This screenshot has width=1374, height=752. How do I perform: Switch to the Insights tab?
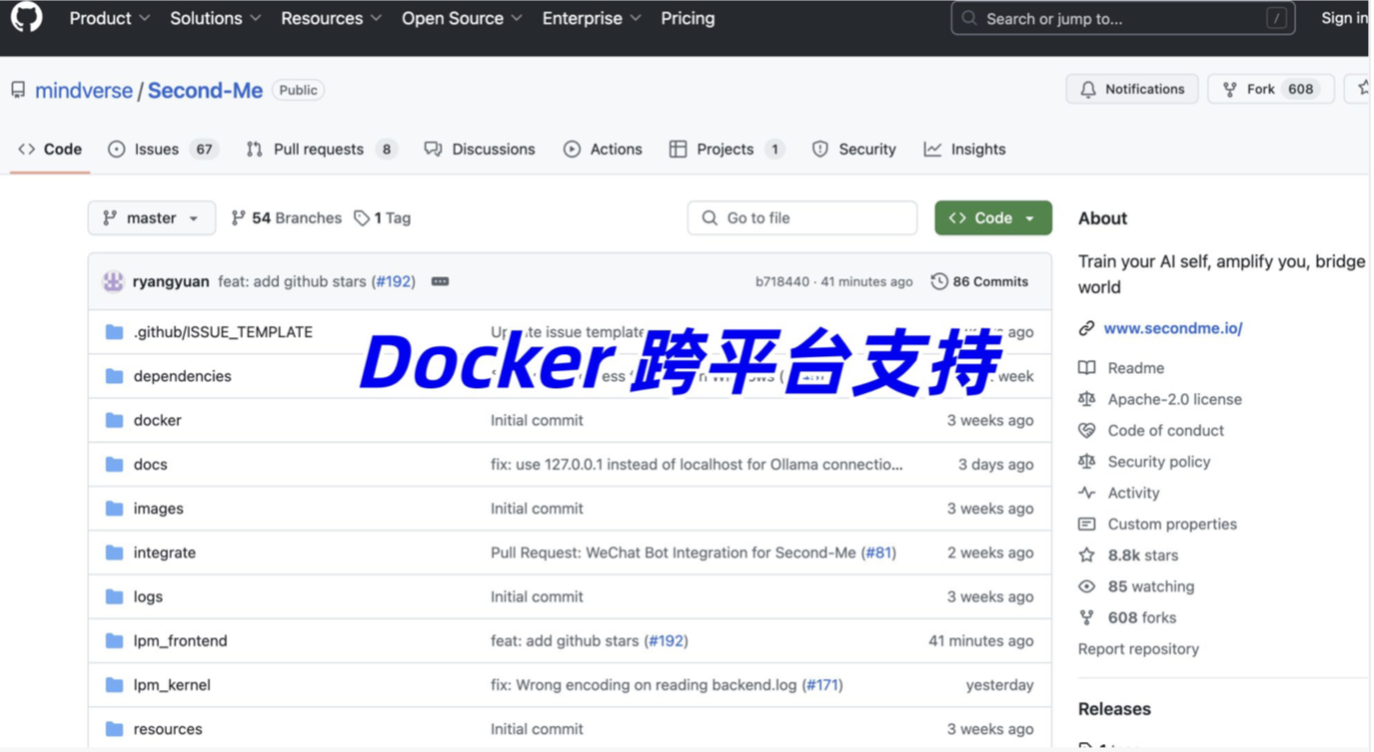click(965, 149)
